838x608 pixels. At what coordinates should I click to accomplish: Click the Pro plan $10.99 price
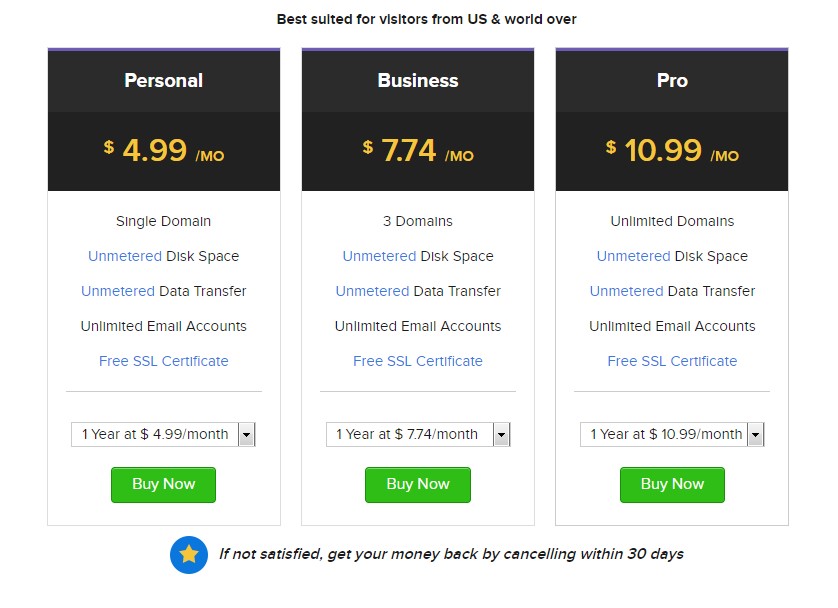pos(662,151)
